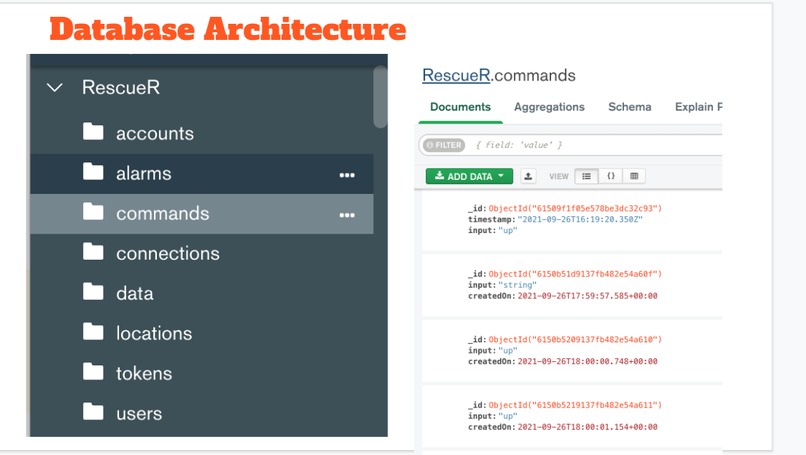The height and width of the screenshot is (455, 806).
Task: Switch to table view
Action: tap(634, 176)
